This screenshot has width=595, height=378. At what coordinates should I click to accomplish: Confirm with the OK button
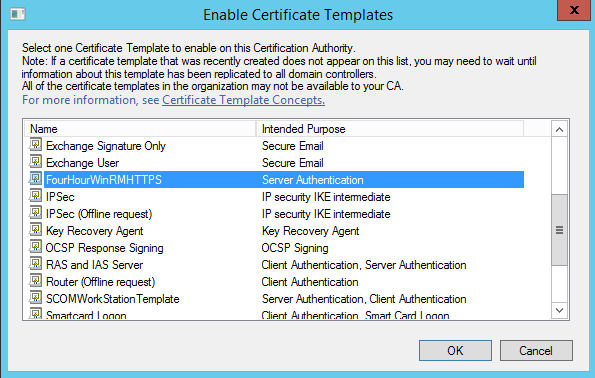tap(455, 350)
